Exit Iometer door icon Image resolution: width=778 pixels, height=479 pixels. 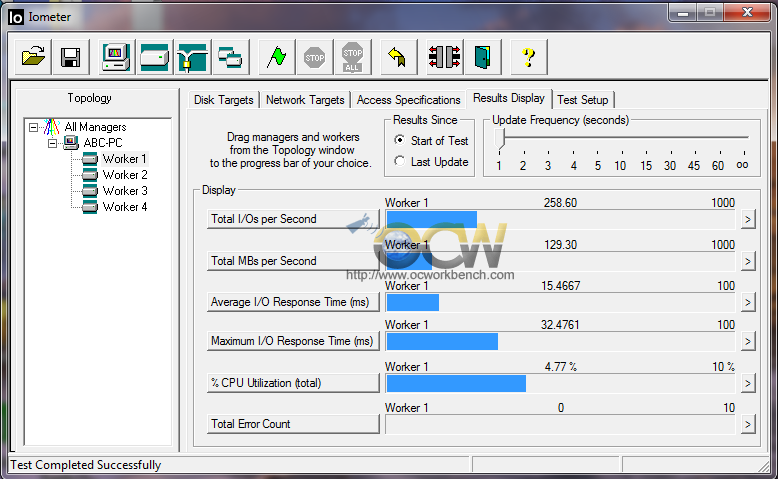pyautogui.click(x=483, y=57)
